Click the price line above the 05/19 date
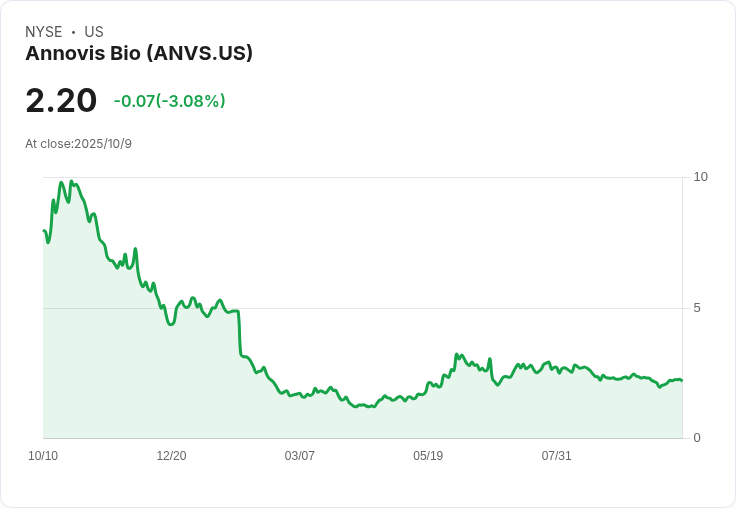This screenshot has width=736, height=508. coord(428,383)
